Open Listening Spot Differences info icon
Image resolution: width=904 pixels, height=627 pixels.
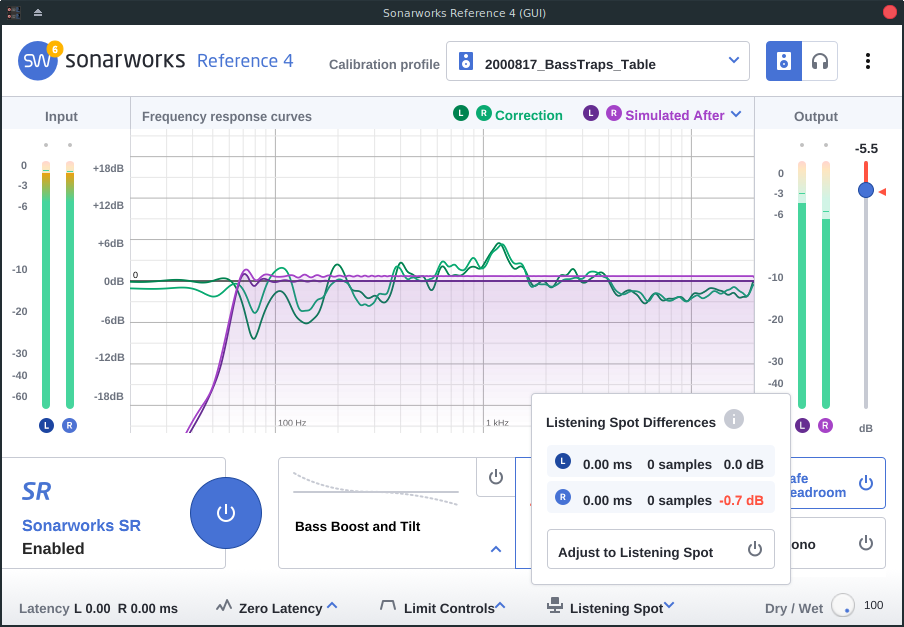734,419
